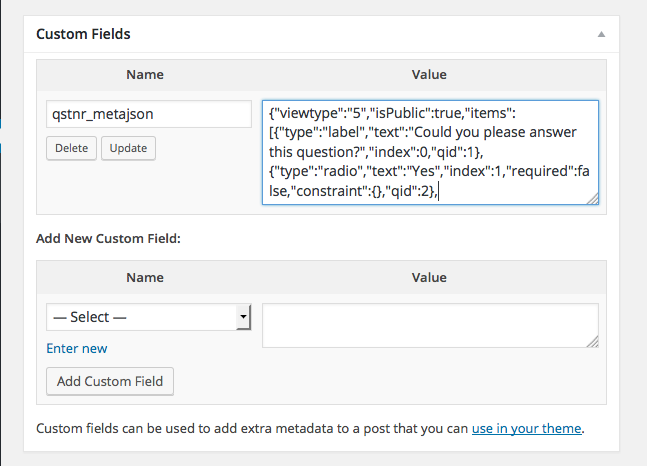Open the use in your theme link
This screenshot has height=466, width=647.
click(x=527, y=428)
